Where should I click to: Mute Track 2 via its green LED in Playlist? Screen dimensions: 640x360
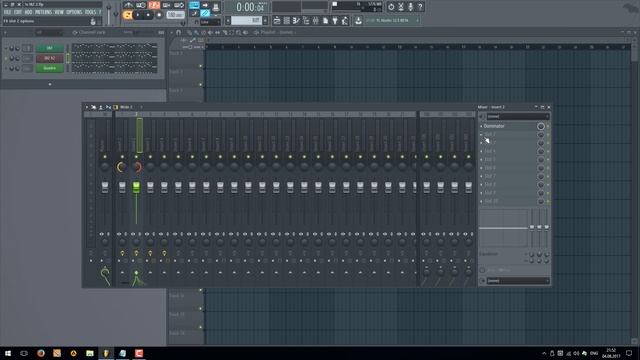pyautogui.click(x=200, y=84)
